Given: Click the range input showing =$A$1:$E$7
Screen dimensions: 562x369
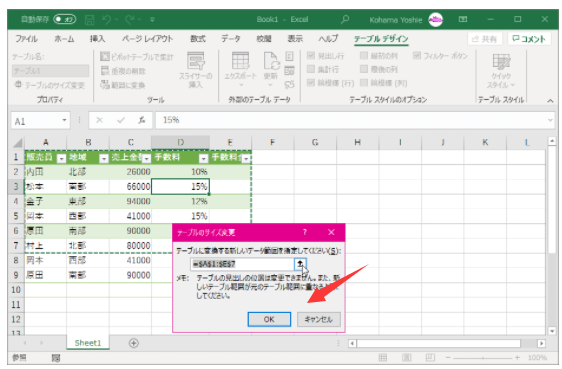Looking at the screenshot, I should (243, 264).
